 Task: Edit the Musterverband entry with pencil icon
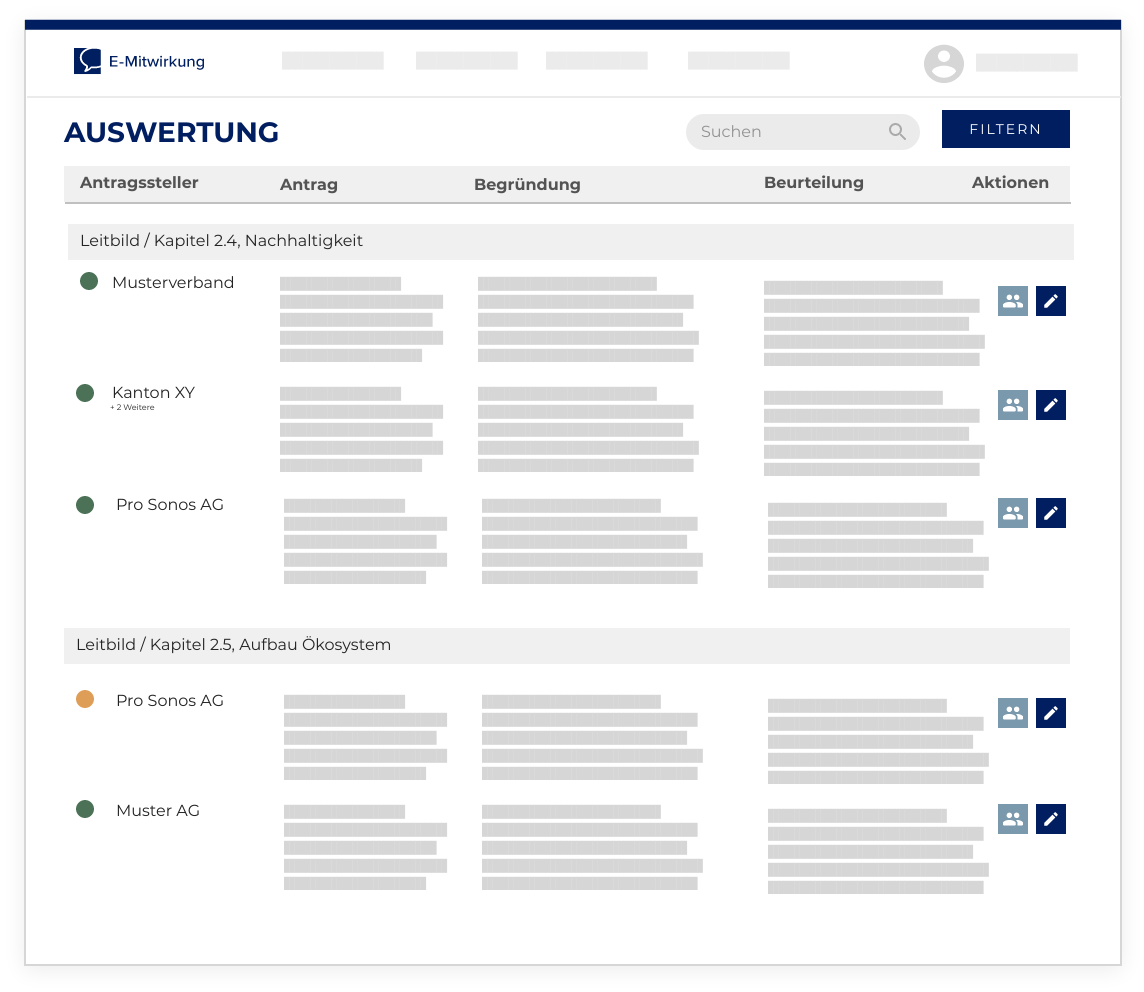[x=1050, y=301]
